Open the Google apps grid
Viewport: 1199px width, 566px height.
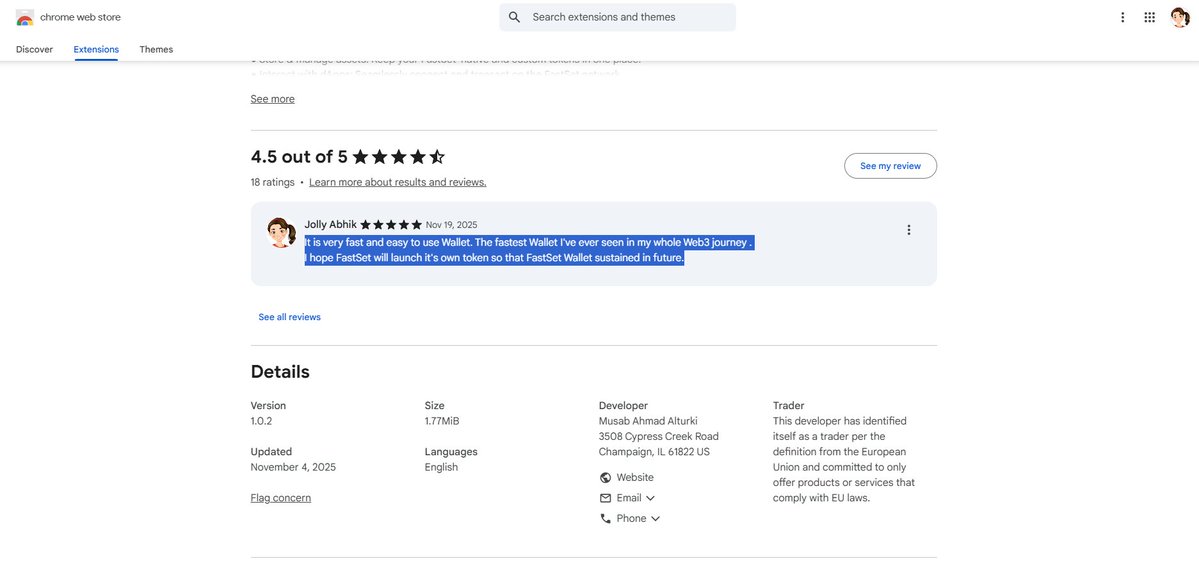(x=1149, y=17)
